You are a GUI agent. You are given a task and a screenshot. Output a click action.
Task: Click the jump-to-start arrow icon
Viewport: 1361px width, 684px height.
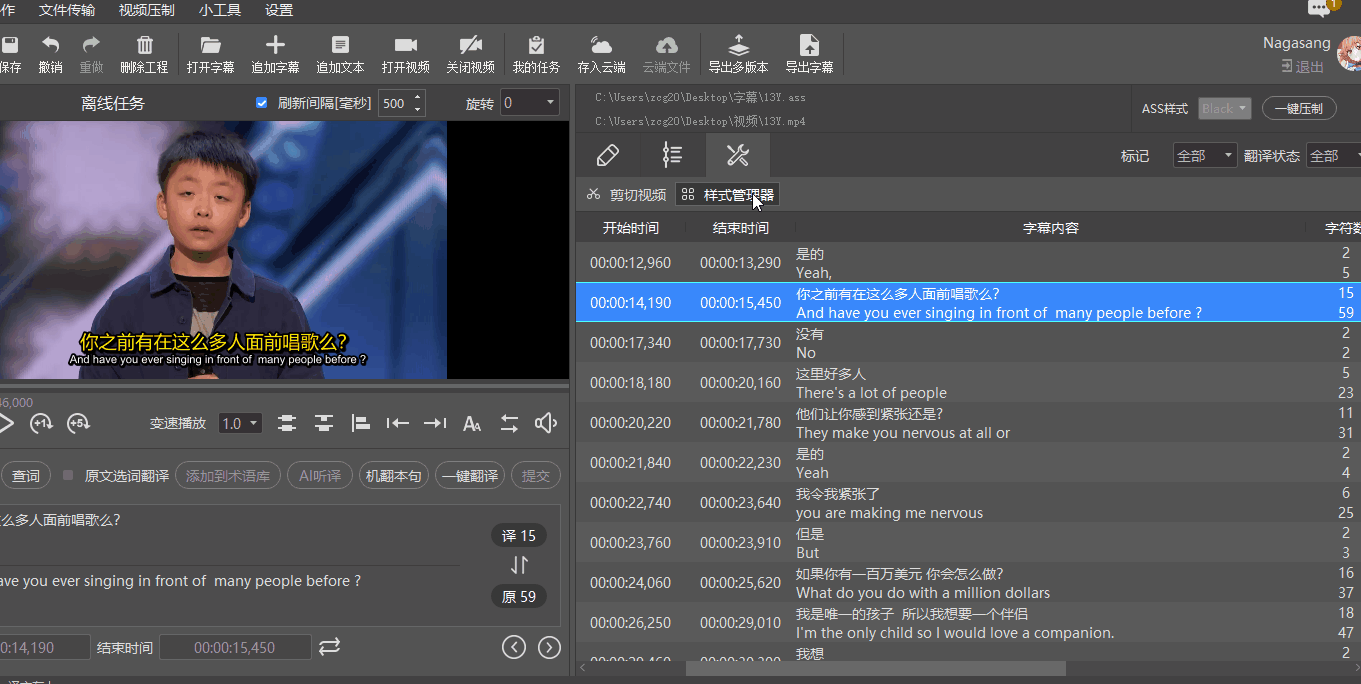click(398, 423)
